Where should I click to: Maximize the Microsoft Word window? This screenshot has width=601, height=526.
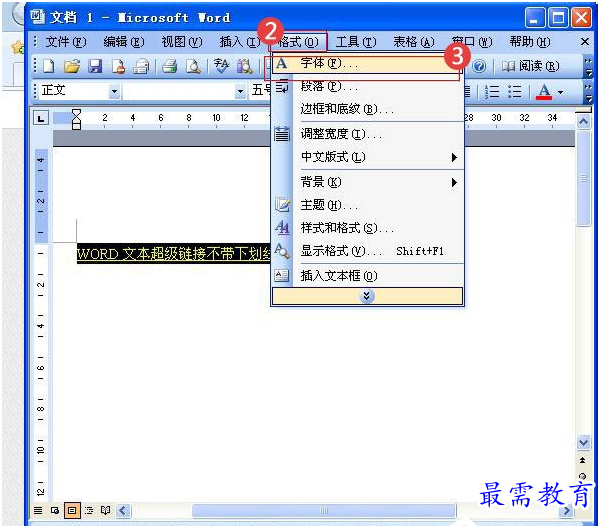[x=558, y=18]
